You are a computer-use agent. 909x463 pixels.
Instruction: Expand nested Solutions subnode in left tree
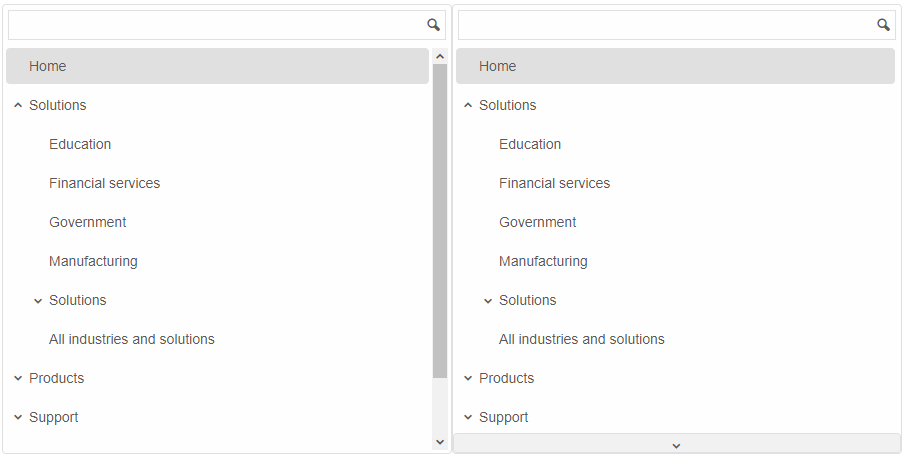click(x=38, y=301)
